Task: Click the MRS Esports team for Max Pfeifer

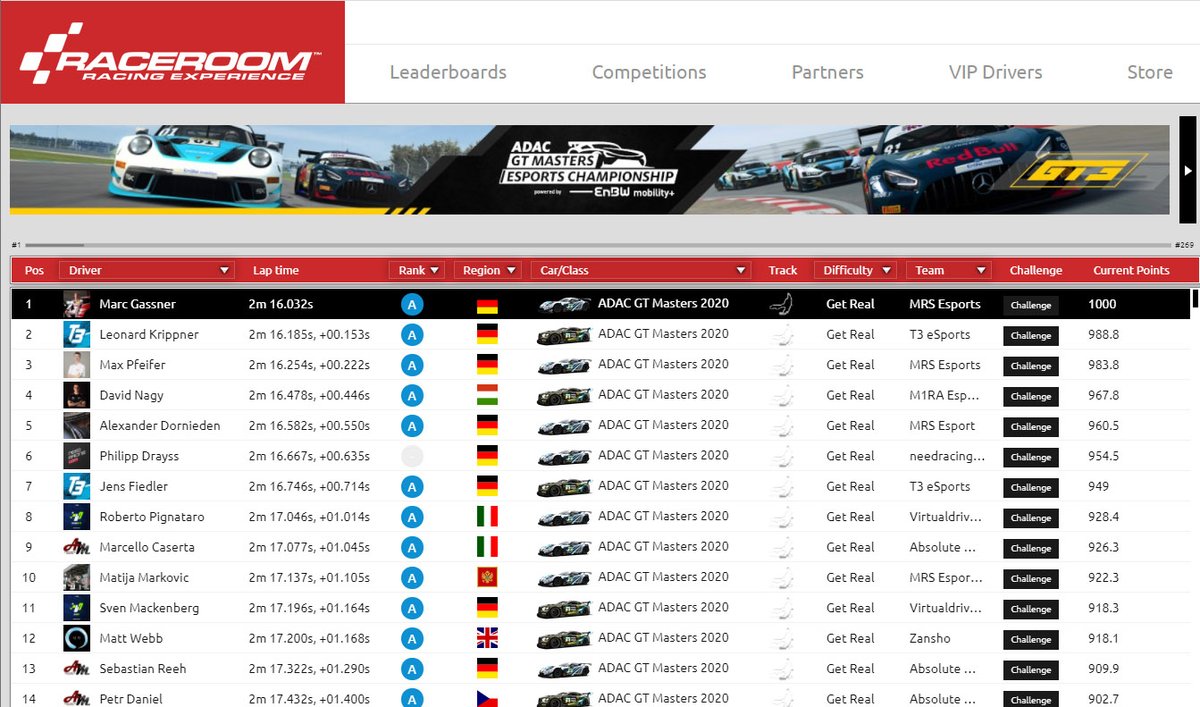Action: click(945, 365)
